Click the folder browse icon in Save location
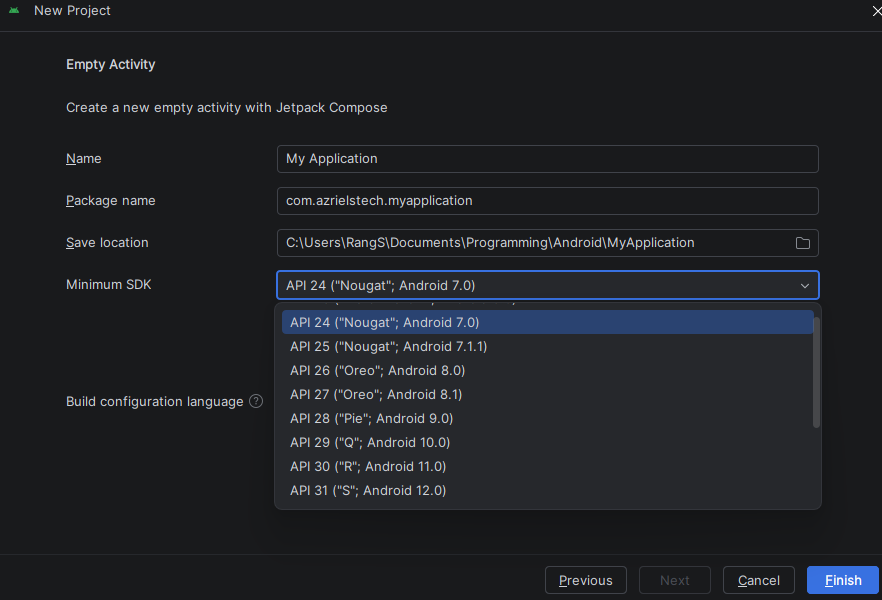The height and width of the screenshot is (600, 882). 803,243
